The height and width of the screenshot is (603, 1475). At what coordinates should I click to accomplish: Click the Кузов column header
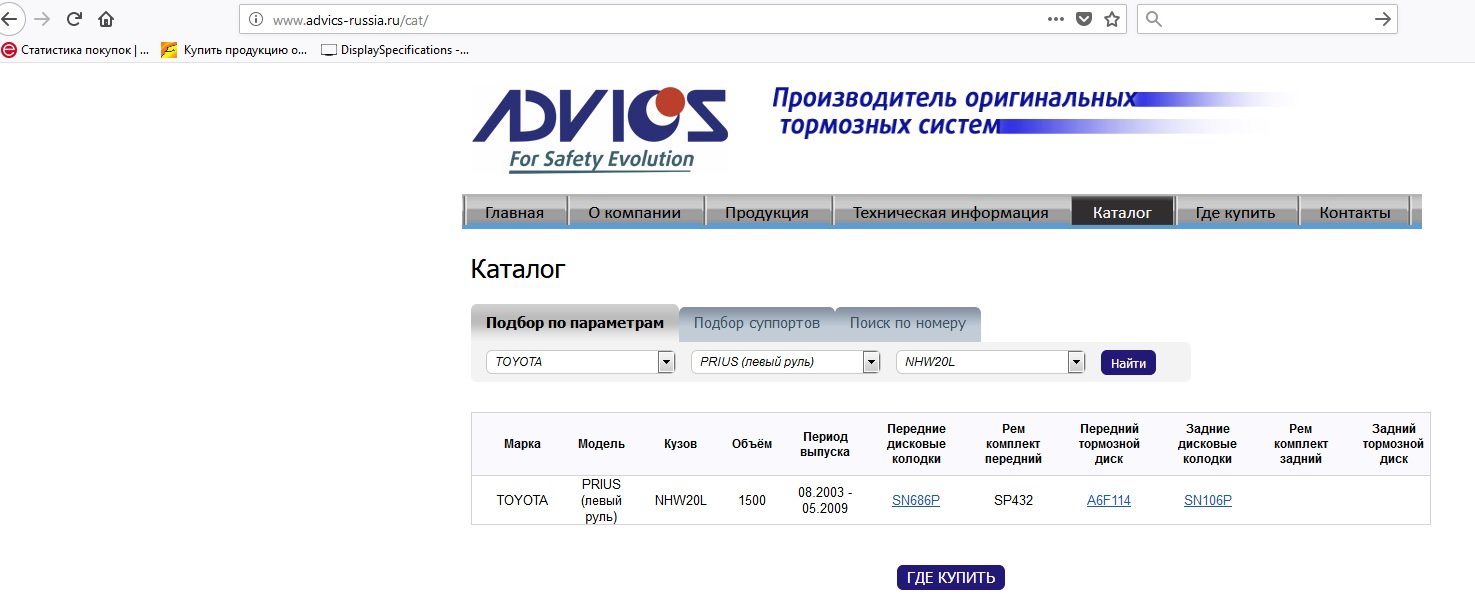click(681, 444)
